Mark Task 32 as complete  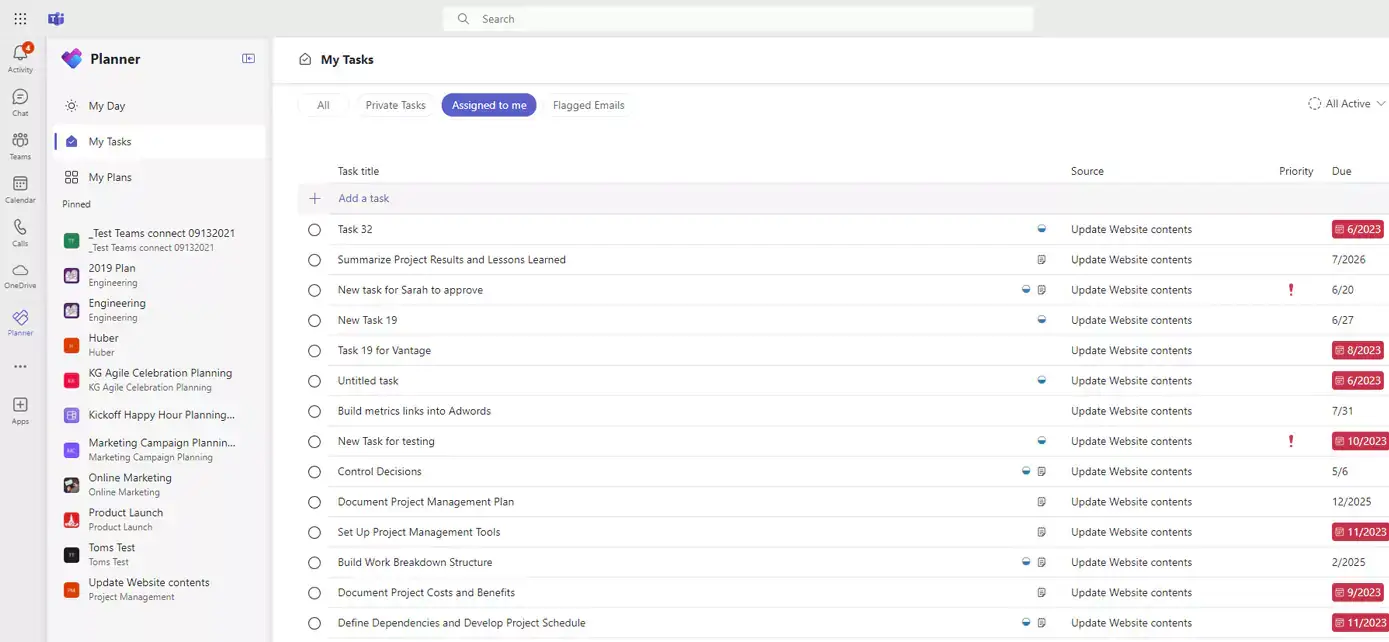point(314,229)
